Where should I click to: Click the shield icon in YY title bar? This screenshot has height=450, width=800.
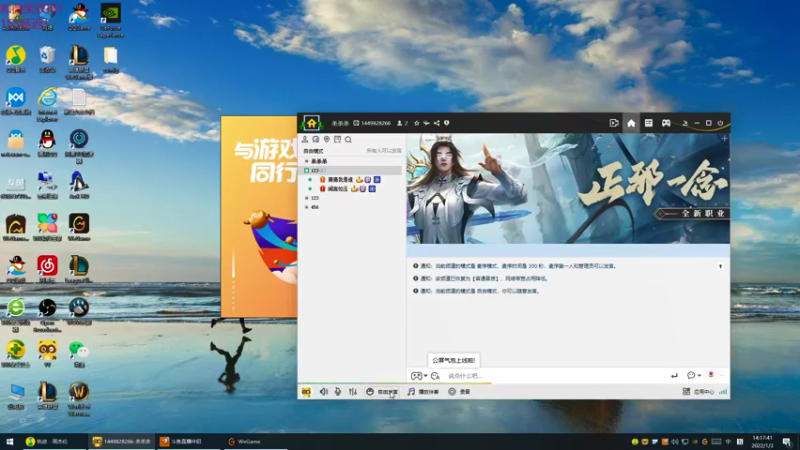(x=446, y=123)
